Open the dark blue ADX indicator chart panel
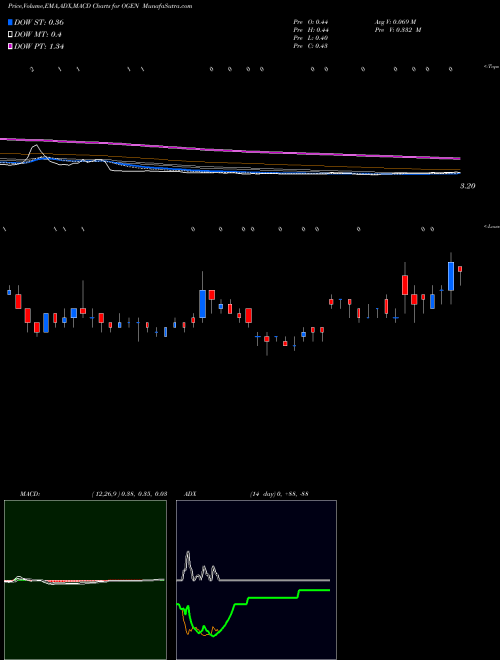Viewport: 500px width, 660px height. [256, 580]
